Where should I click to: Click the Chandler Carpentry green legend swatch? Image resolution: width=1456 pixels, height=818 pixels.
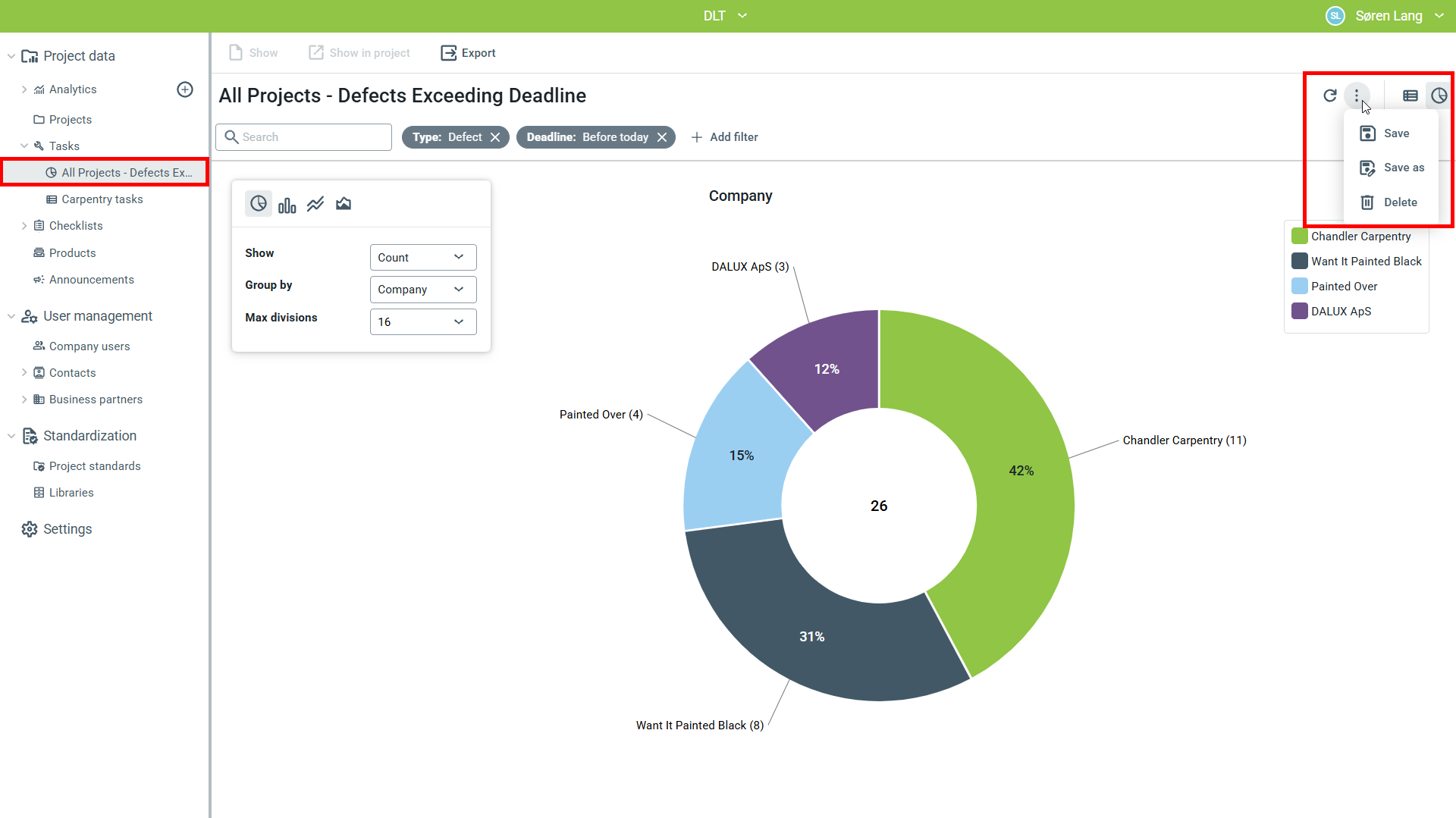pyautogui.click(x=1300, y=237)
